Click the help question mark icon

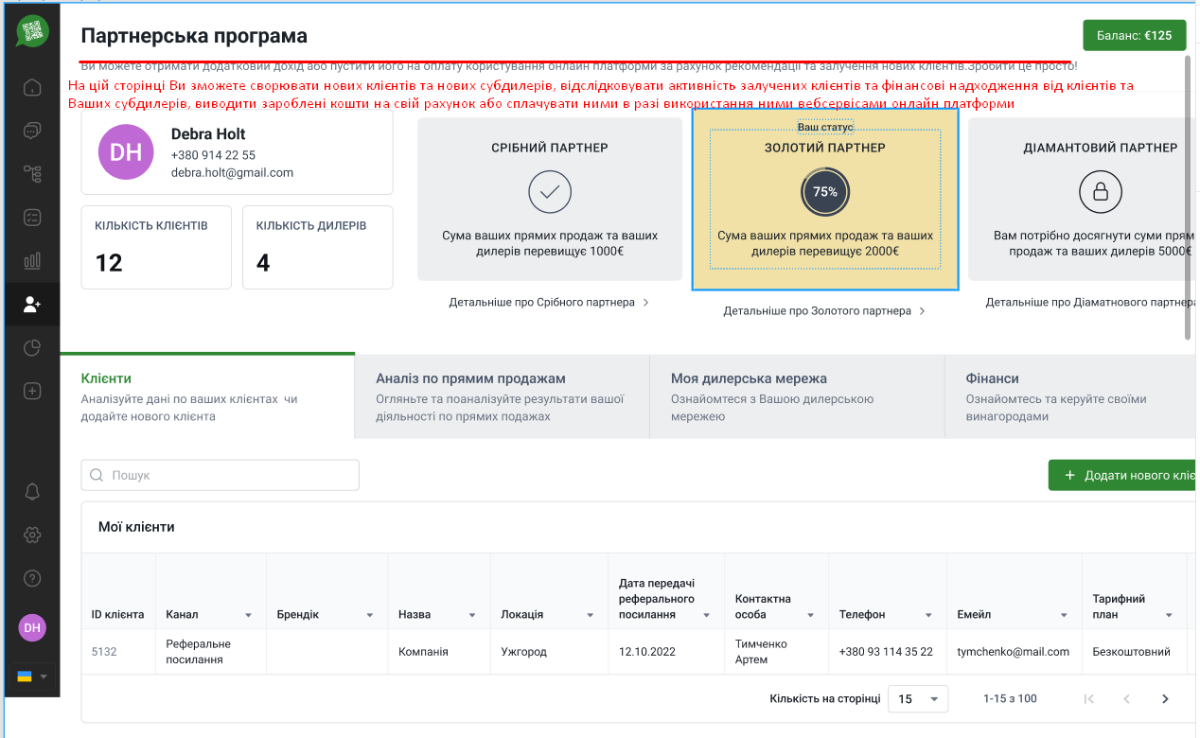(32, 578)
